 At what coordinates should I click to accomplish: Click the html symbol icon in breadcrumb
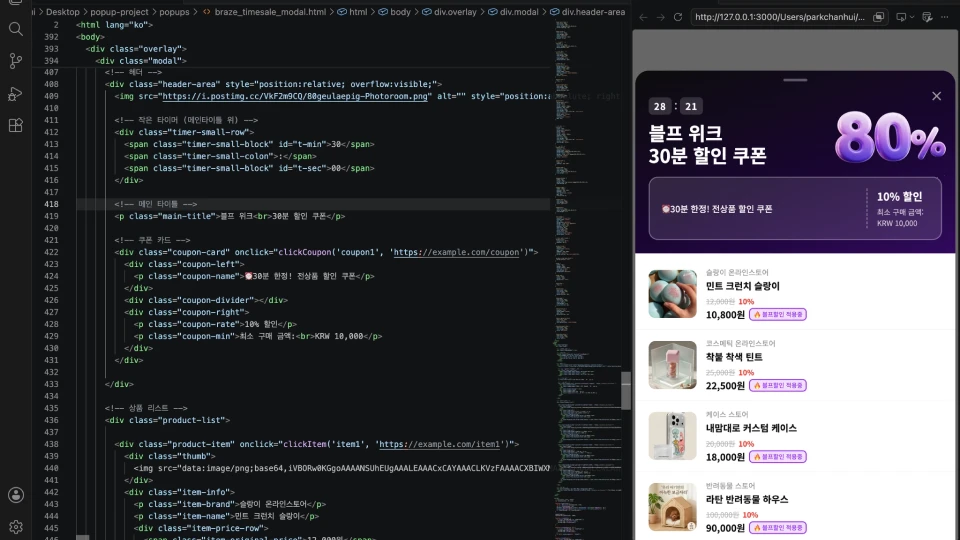point(342,12)
